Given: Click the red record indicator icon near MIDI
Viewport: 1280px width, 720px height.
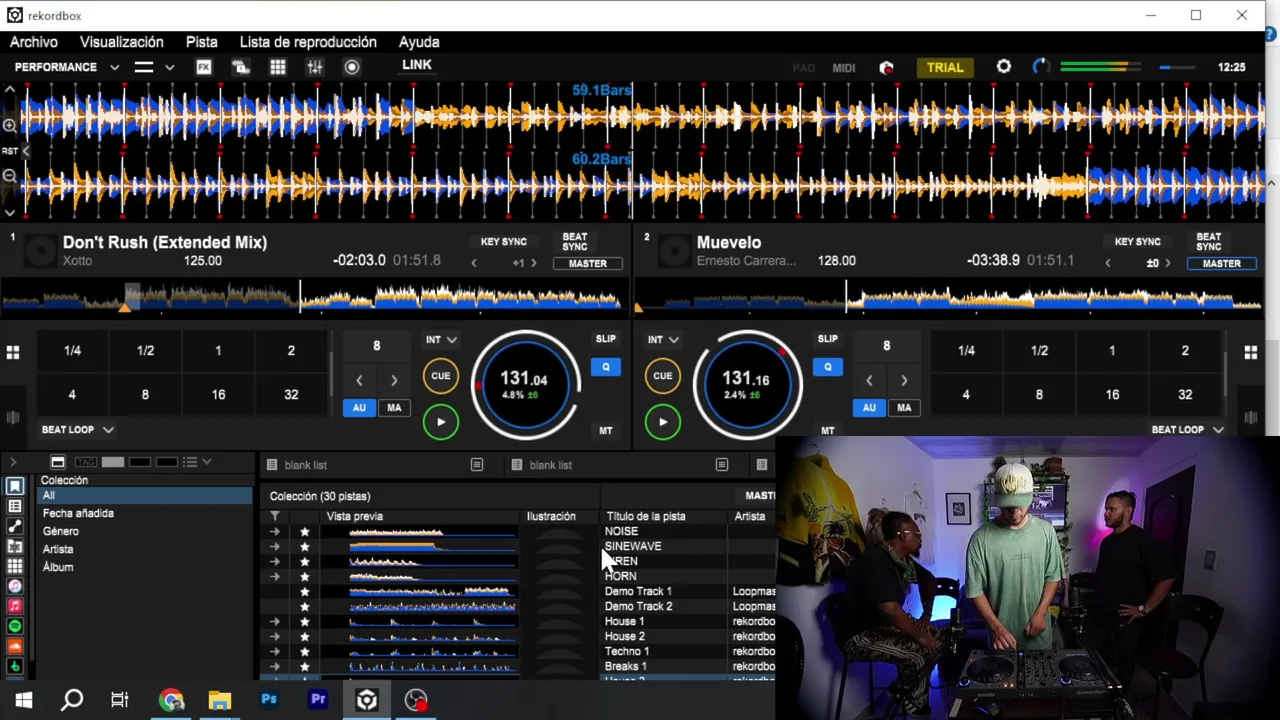Looking at the screenshot, I should pyautogui.click(x=886, y=68).
